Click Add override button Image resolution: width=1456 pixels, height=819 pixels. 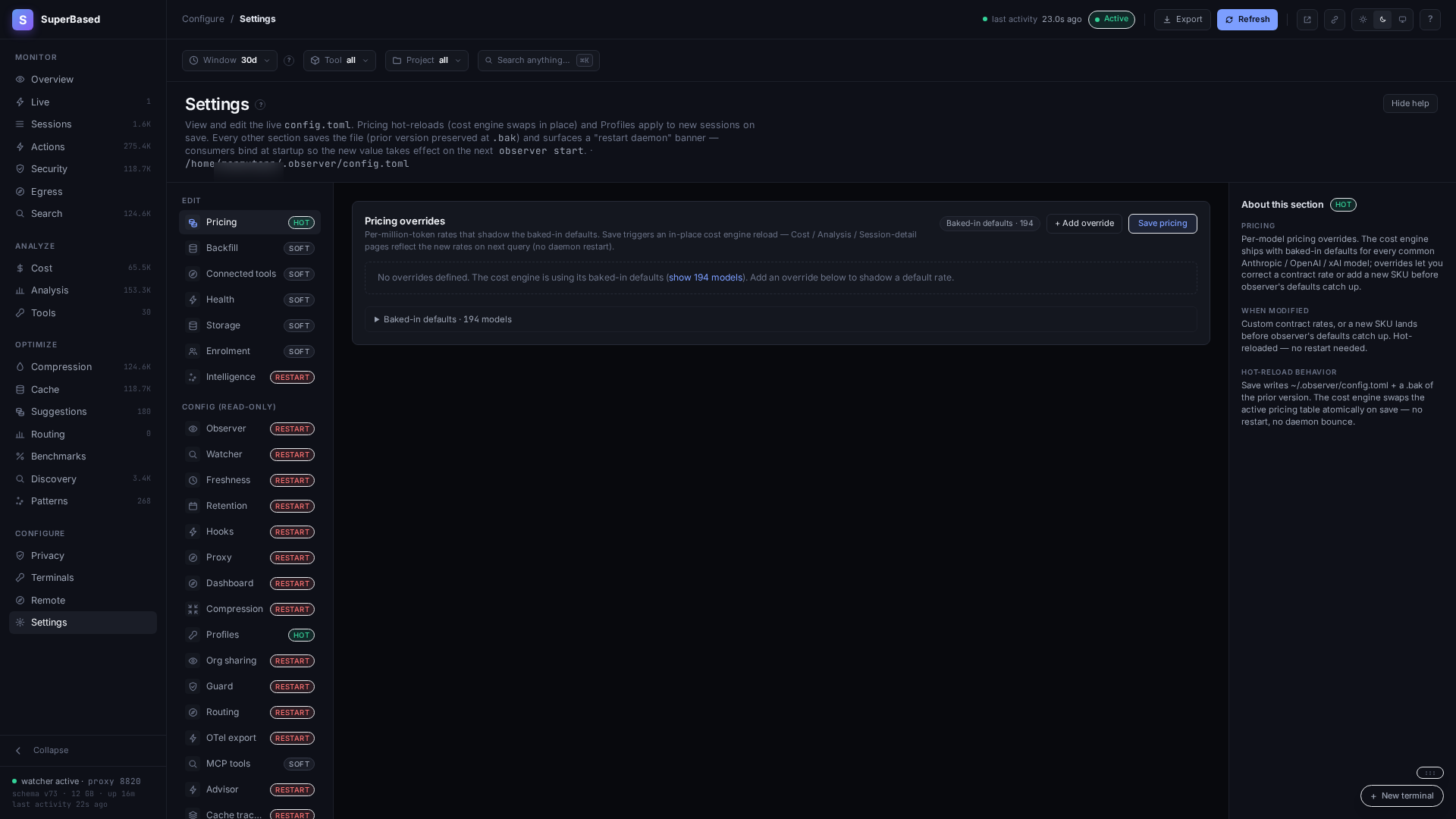click(x=1084, y=224)
